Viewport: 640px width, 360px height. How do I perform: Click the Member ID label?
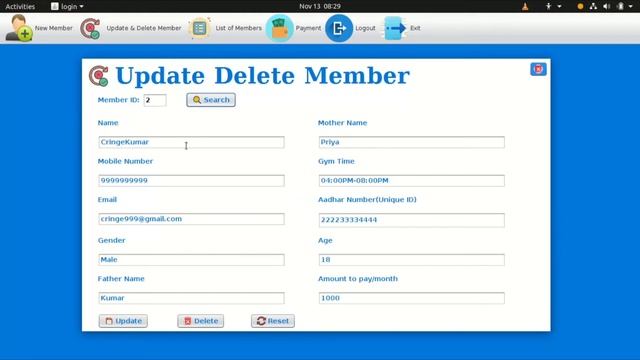pos(118,100)
